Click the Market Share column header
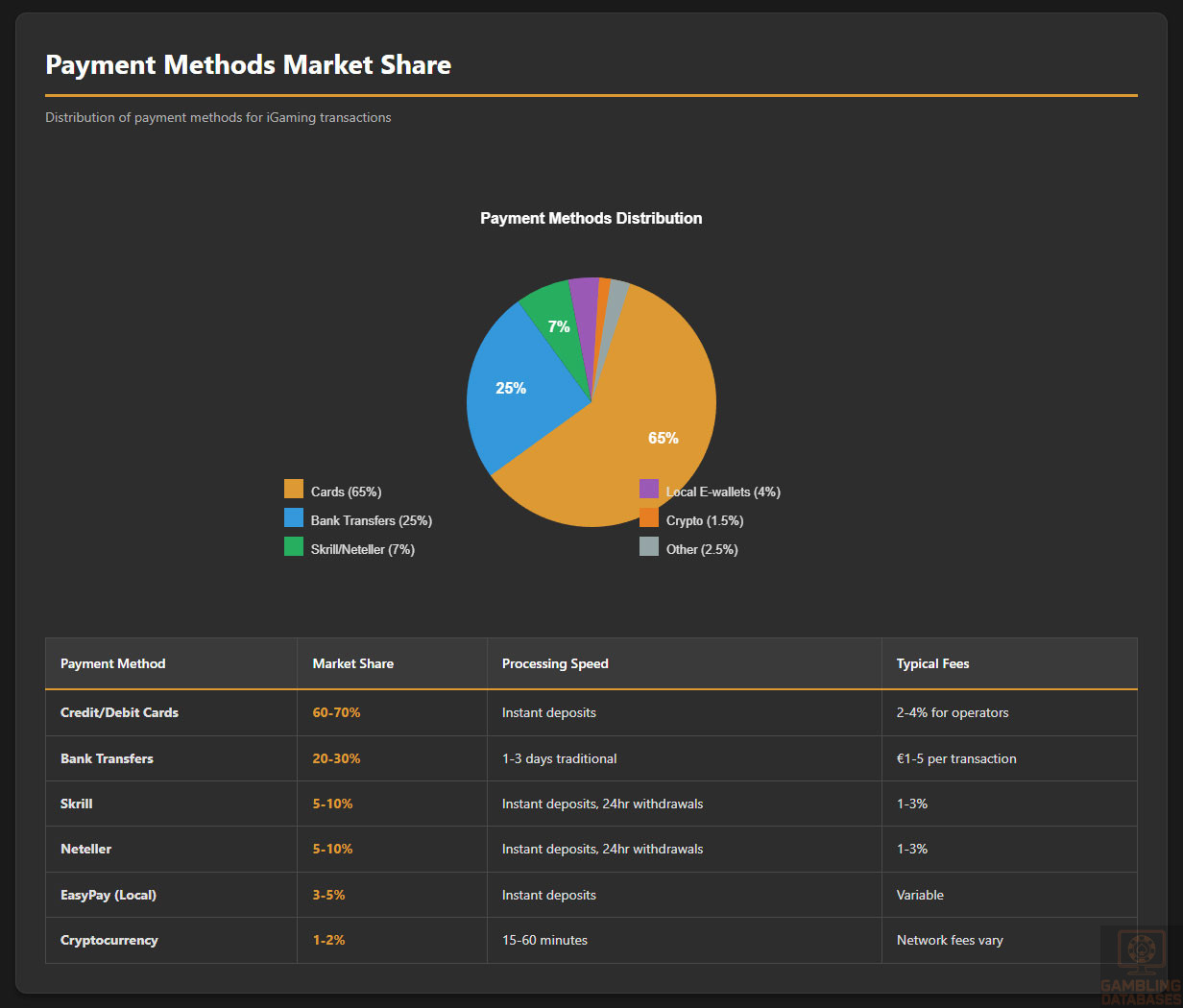The height and width of the screenshot is (1008, 1183). click(x=353, y=664)
